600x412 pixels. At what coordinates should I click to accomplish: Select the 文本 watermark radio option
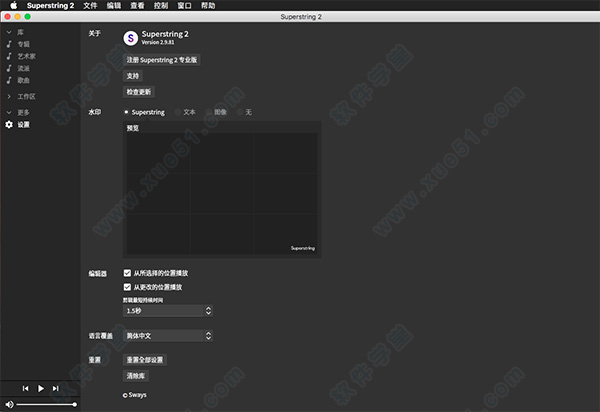point(178,112)
